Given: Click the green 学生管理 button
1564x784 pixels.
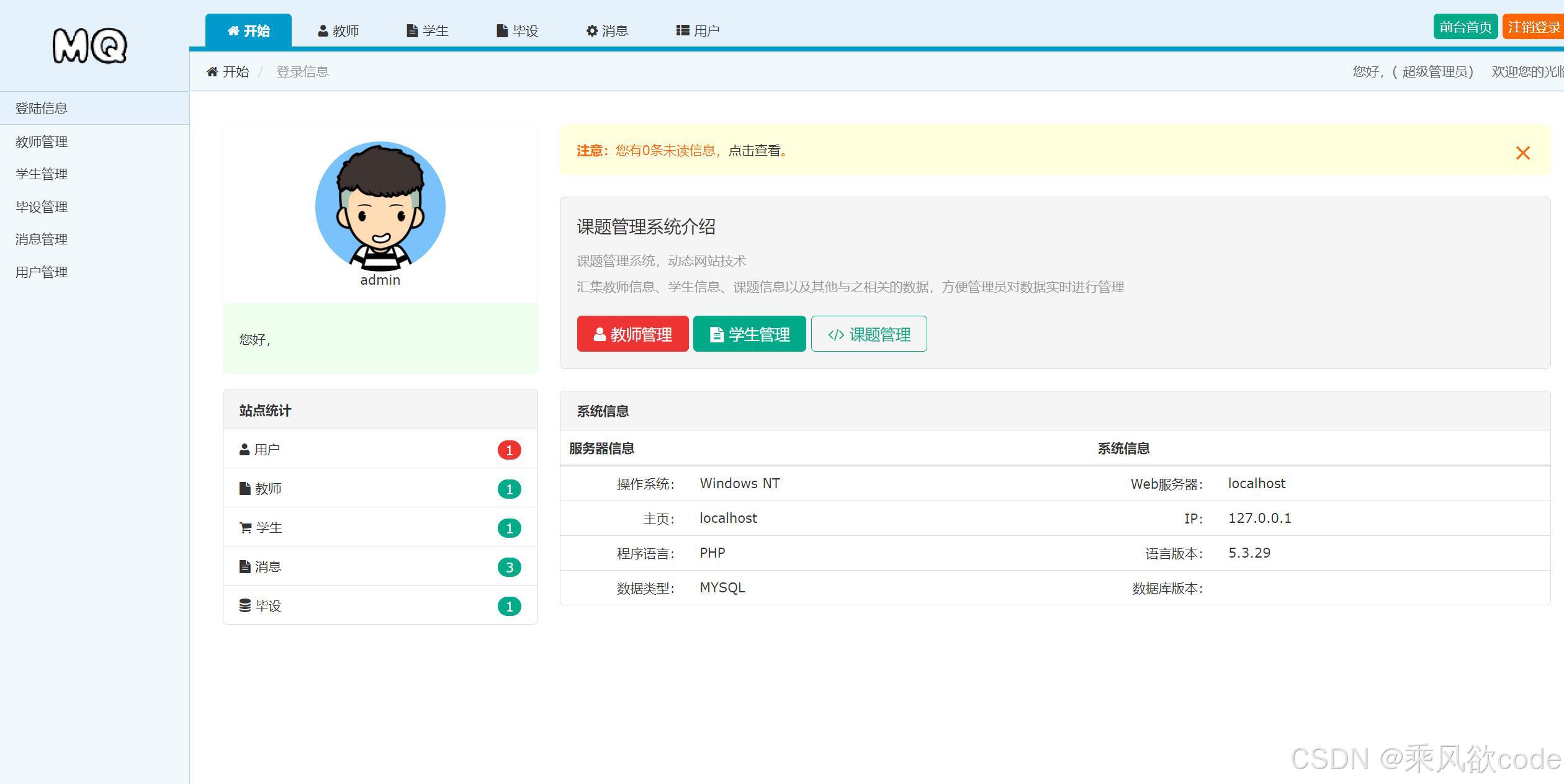Looking at the screenshot, I should coord(749,334).
